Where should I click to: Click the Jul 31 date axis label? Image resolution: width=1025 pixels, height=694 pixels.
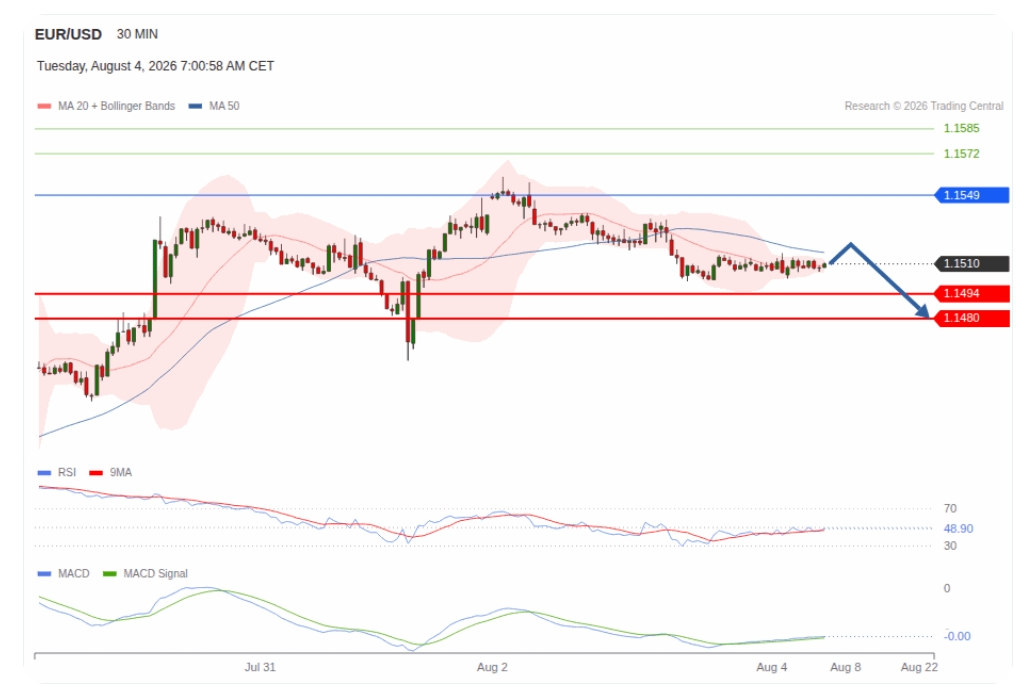[x=260, y=667]
